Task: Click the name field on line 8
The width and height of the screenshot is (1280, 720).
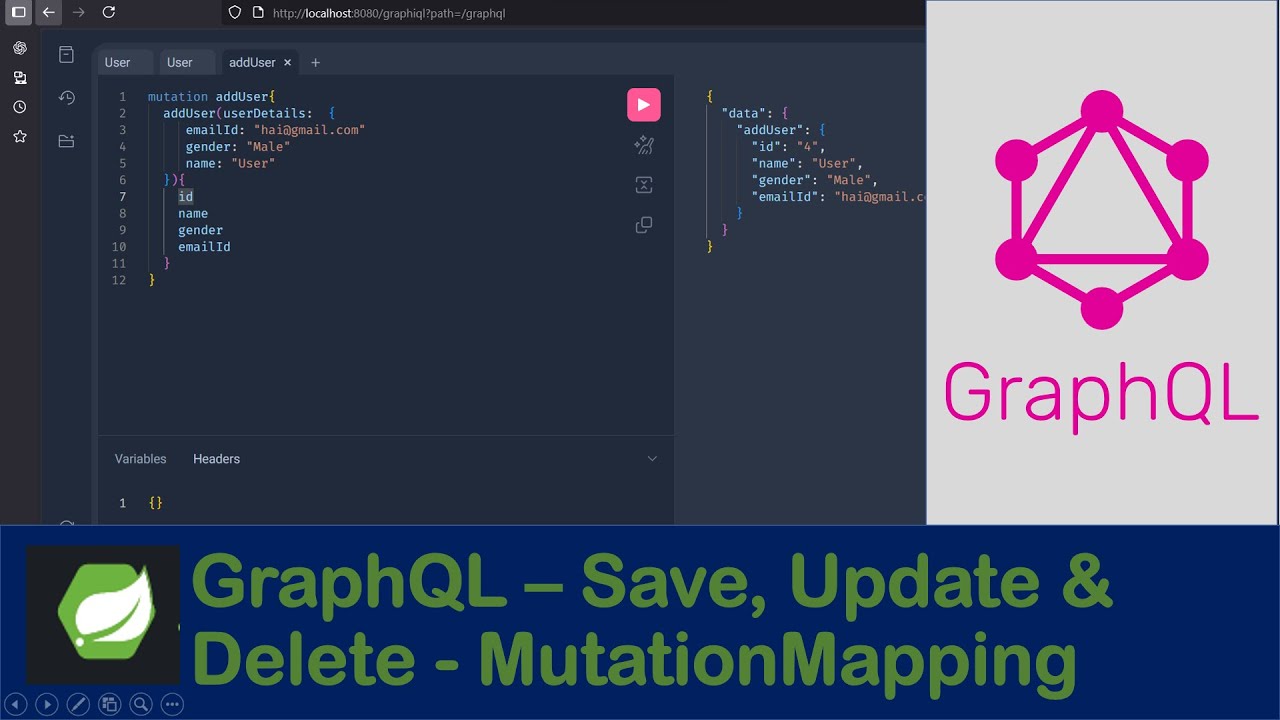Action: tap(193, 214)
